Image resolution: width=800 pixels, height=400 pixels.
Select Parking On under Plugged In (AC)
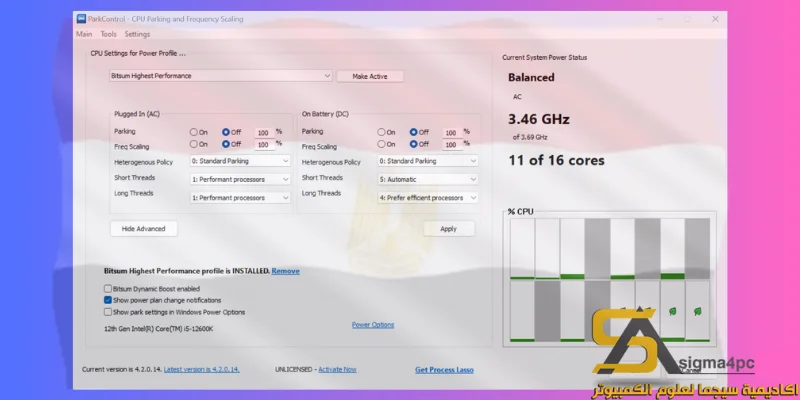[199, 132]
